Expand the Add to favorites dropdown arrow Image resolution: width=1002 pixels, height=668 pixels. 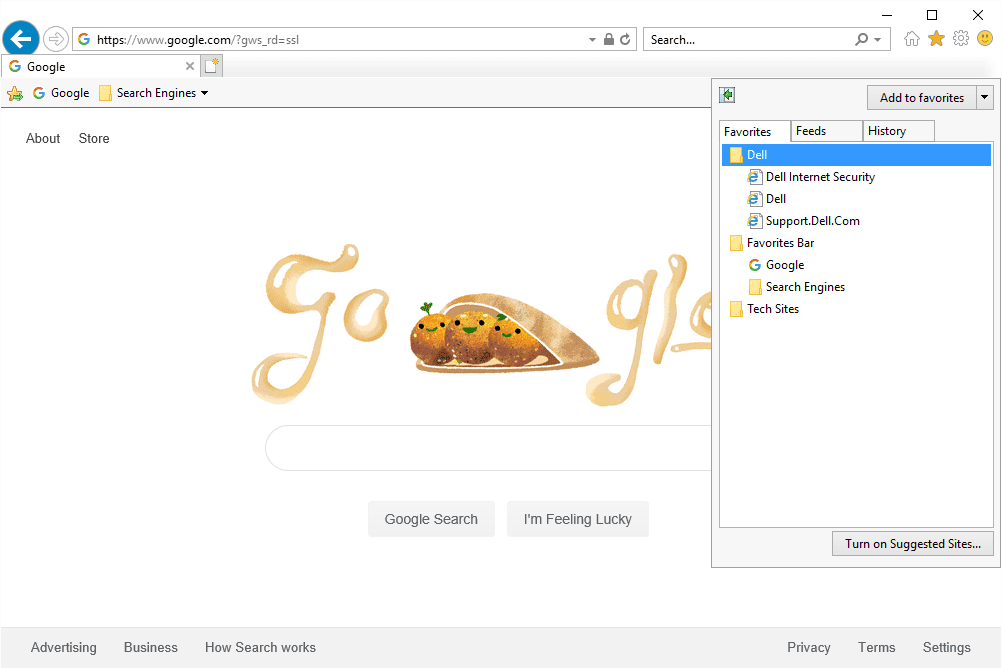[985, 98]
